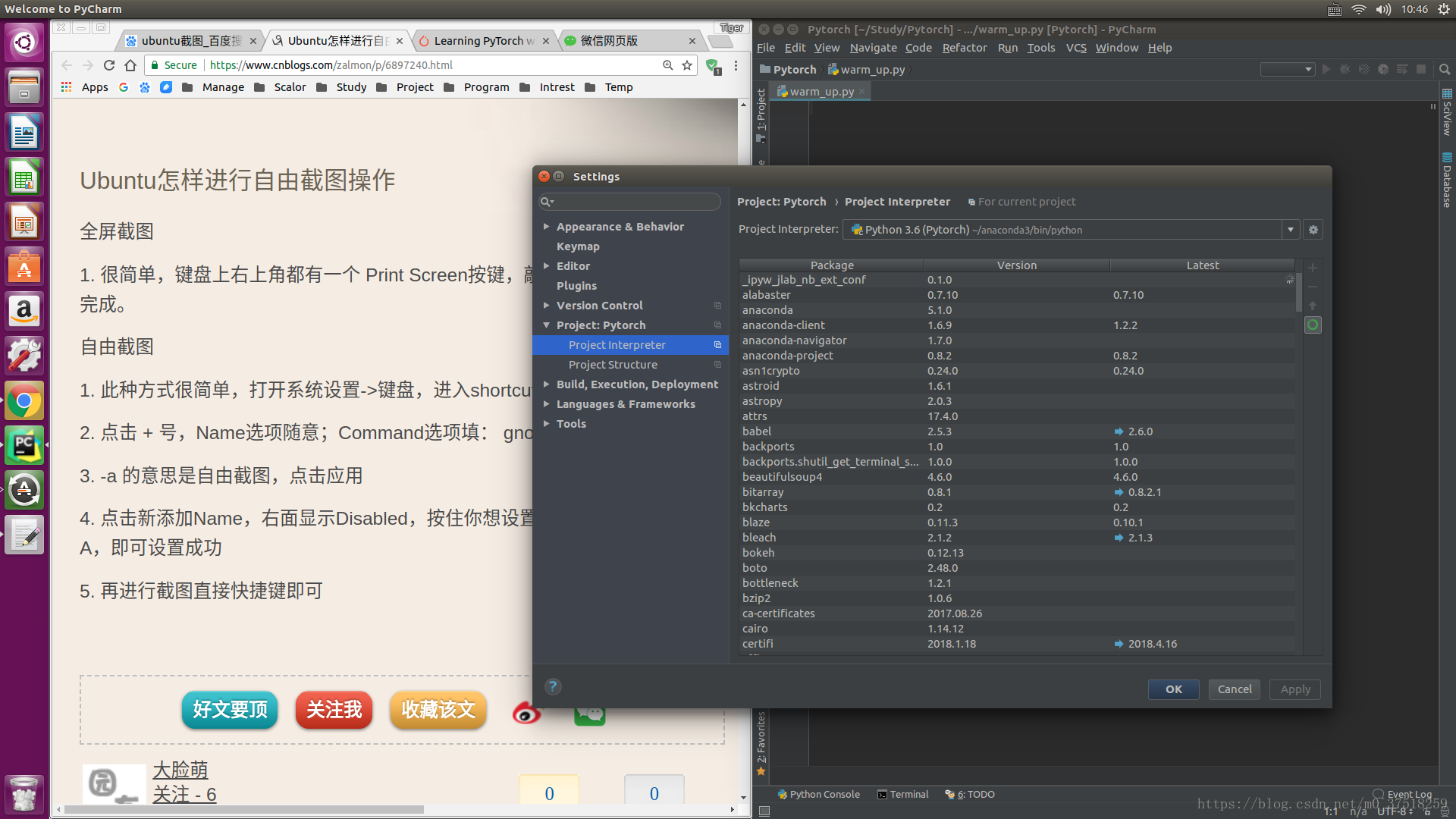Expand the Editor settings group
The width and height of the screenshot is (1456, 819).
tap(546, 266)
